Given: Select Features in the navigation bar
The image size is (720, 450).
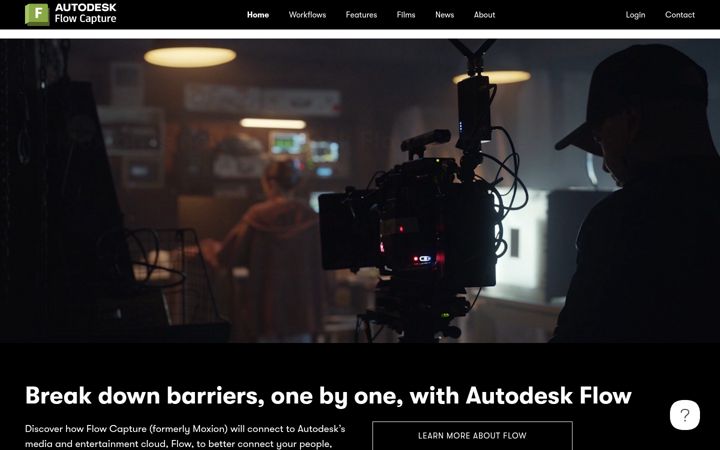Looking at the screenshot, I should (361, 15).
